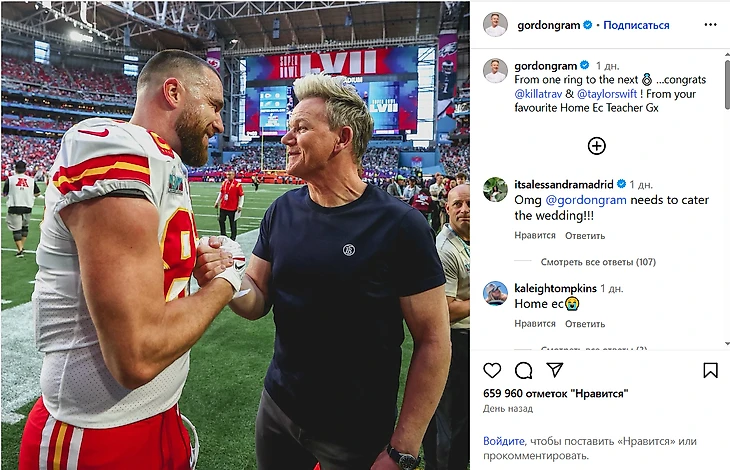Click gordongram verified badge in header

click(x=588, y=25)
